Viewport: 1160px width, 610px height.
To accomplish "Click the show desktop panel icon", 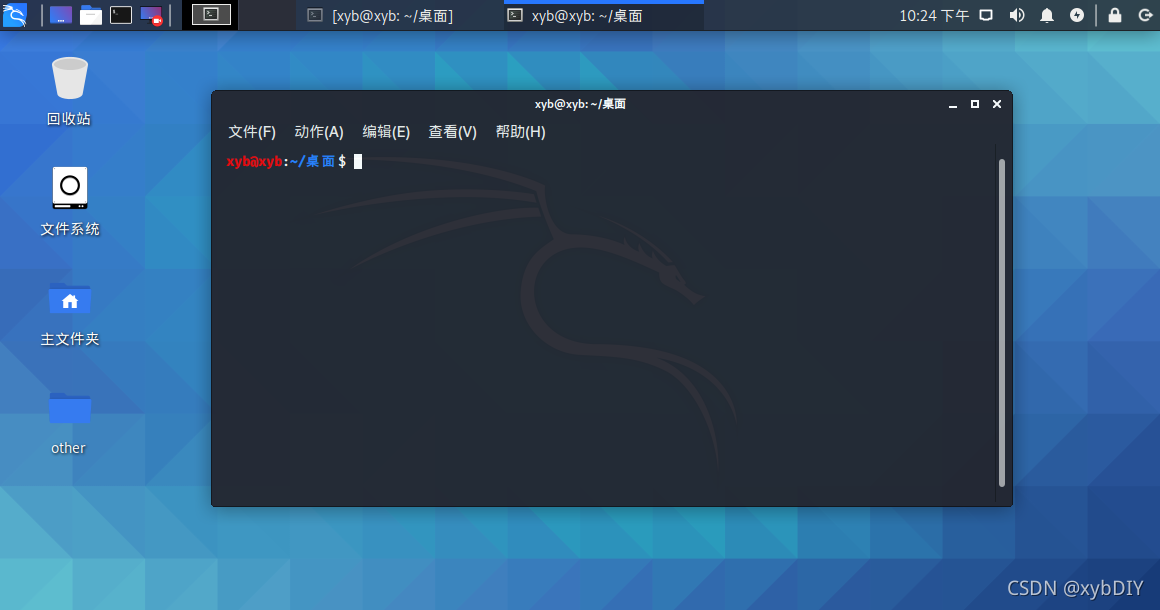I will (x=61, y=15).
